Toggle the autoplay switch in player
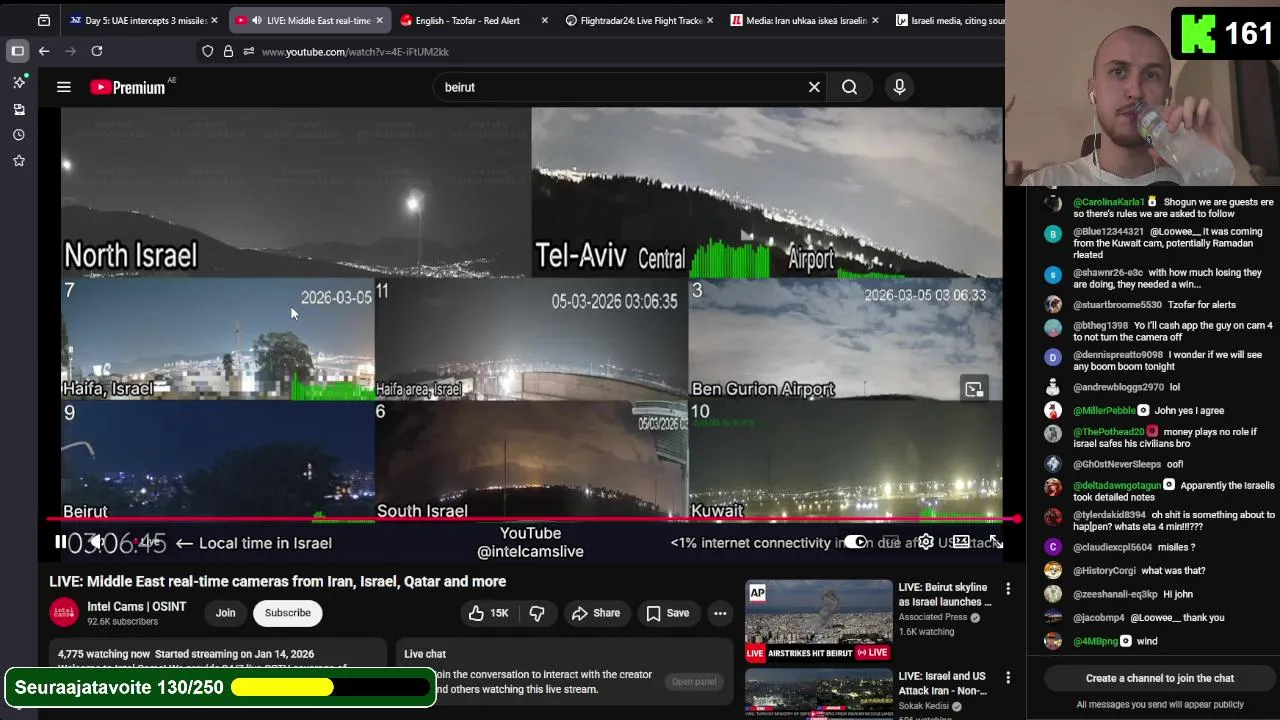1280x720 pixels. pyautogui.click(x=855, y=542)
